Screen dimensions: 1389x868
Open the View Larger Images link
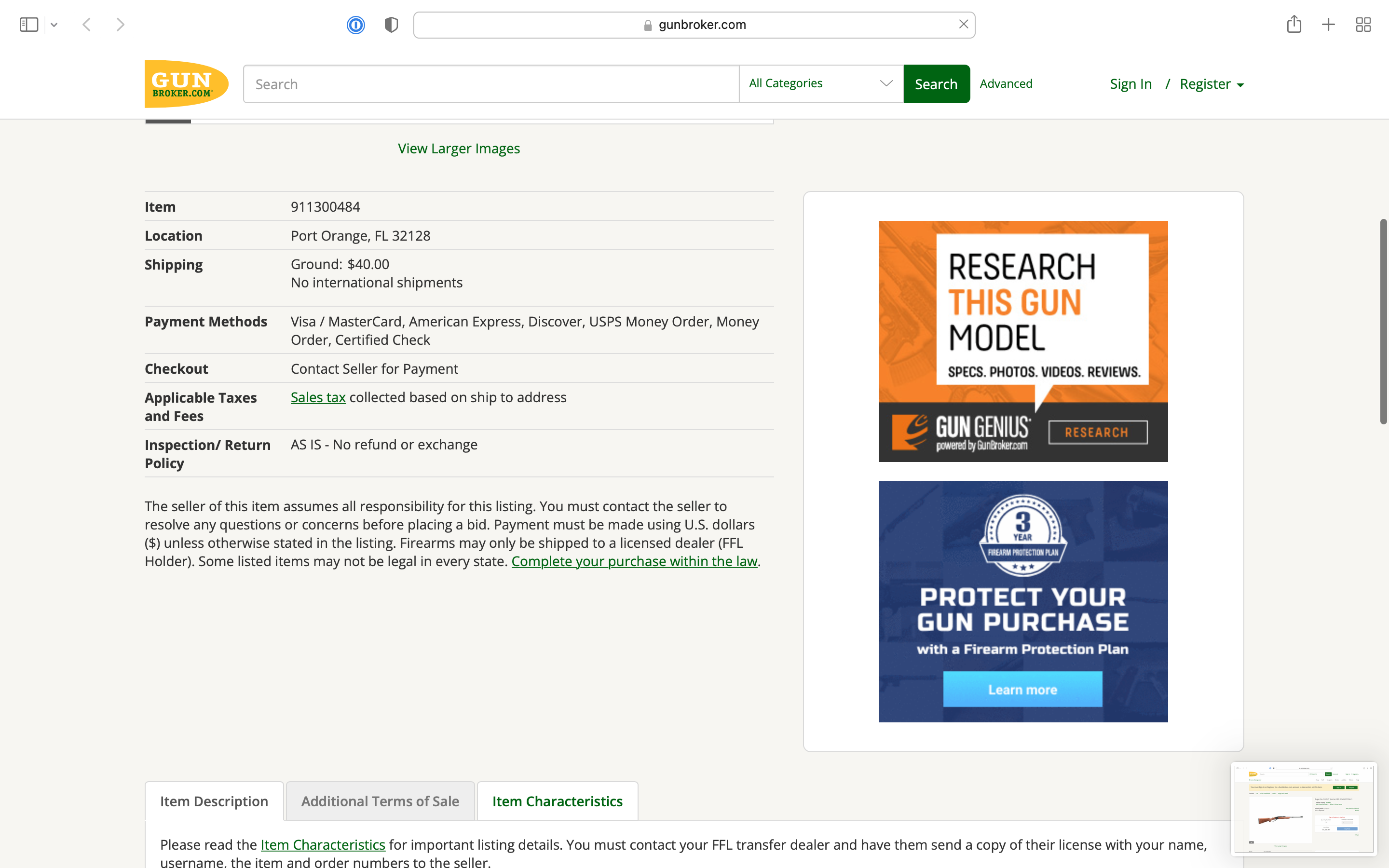pos(459,149)
